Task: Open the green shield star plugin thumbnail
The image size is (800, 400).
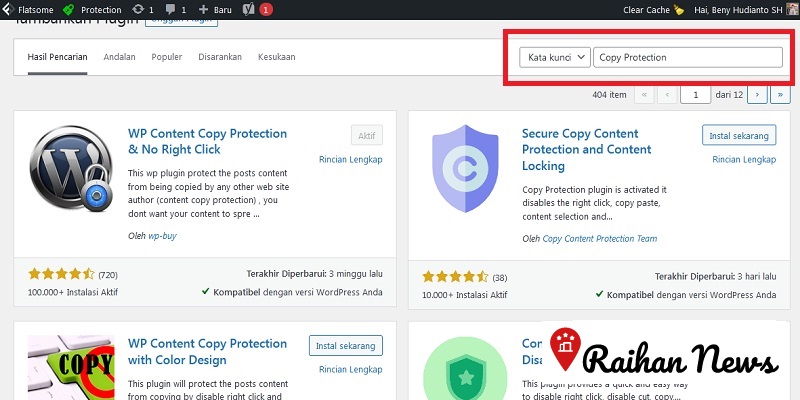Action: [465, 368]
